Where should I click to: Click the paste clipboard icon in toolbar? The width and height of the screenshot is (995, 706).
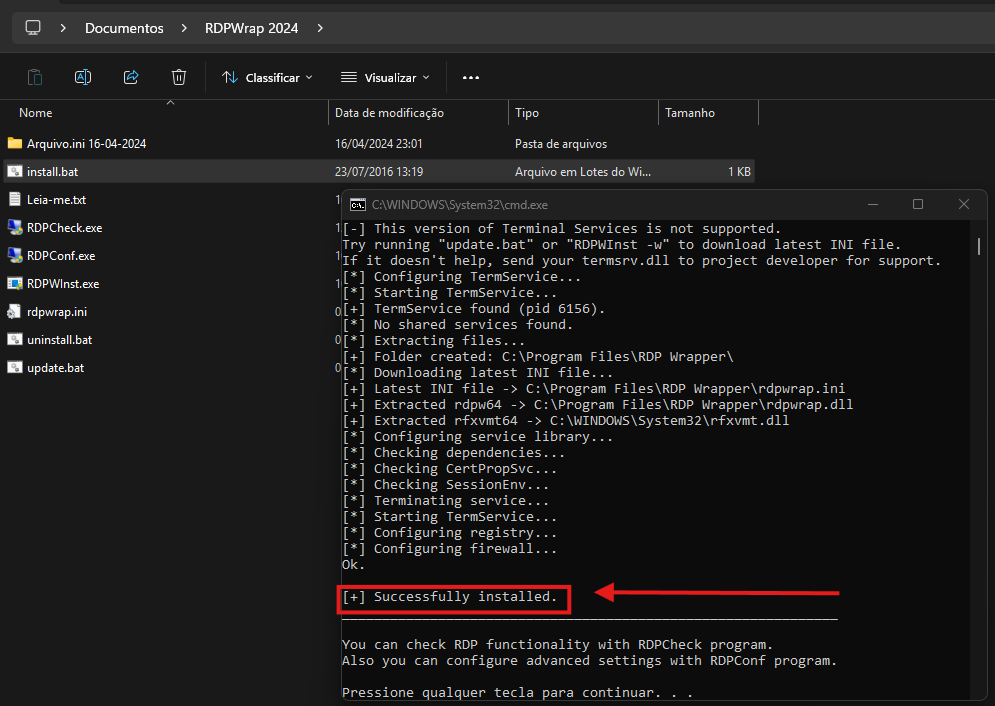click(35, 77)
